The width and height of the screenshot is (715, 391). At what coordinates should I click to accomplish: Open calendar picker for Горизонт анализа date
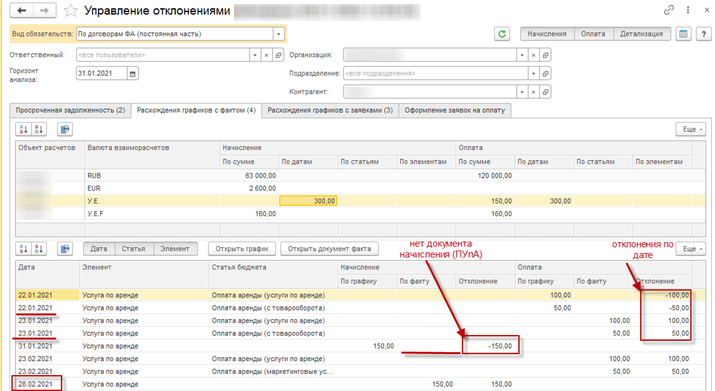(x=133, y=73)
